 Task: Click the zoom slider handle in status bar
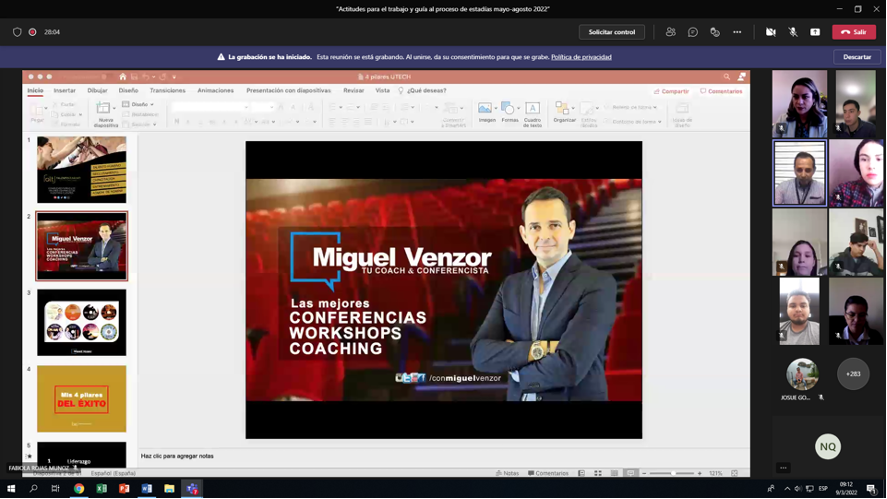pos(673,473)
